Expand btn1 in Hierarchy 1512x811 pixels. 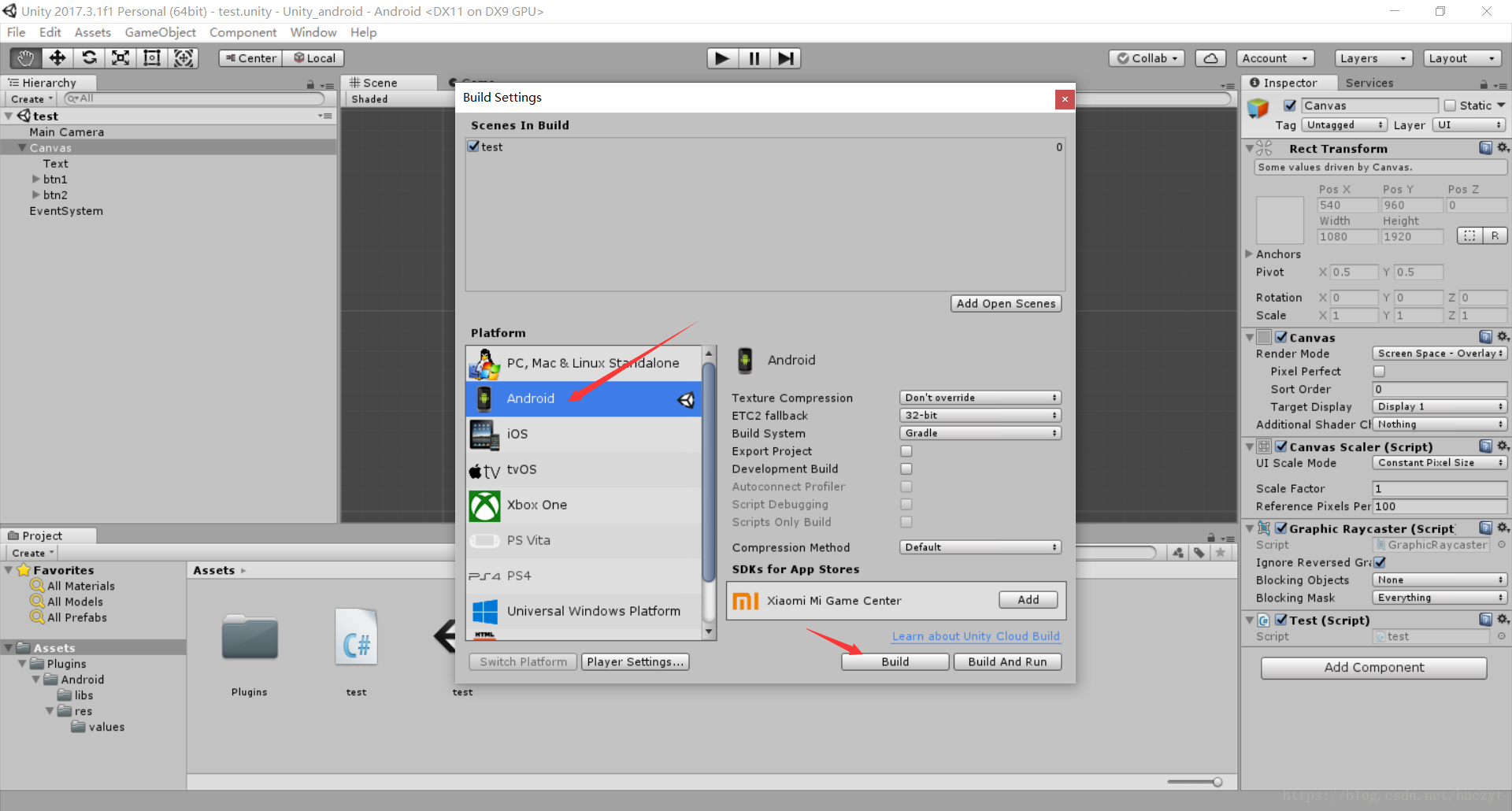click(36, 179)
